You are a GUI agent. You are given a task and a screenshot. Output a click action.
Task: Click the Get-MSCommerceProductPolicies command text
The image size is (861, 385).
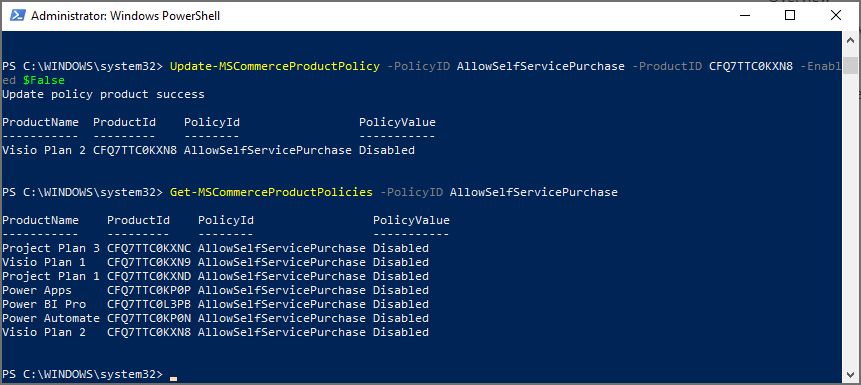271,192
